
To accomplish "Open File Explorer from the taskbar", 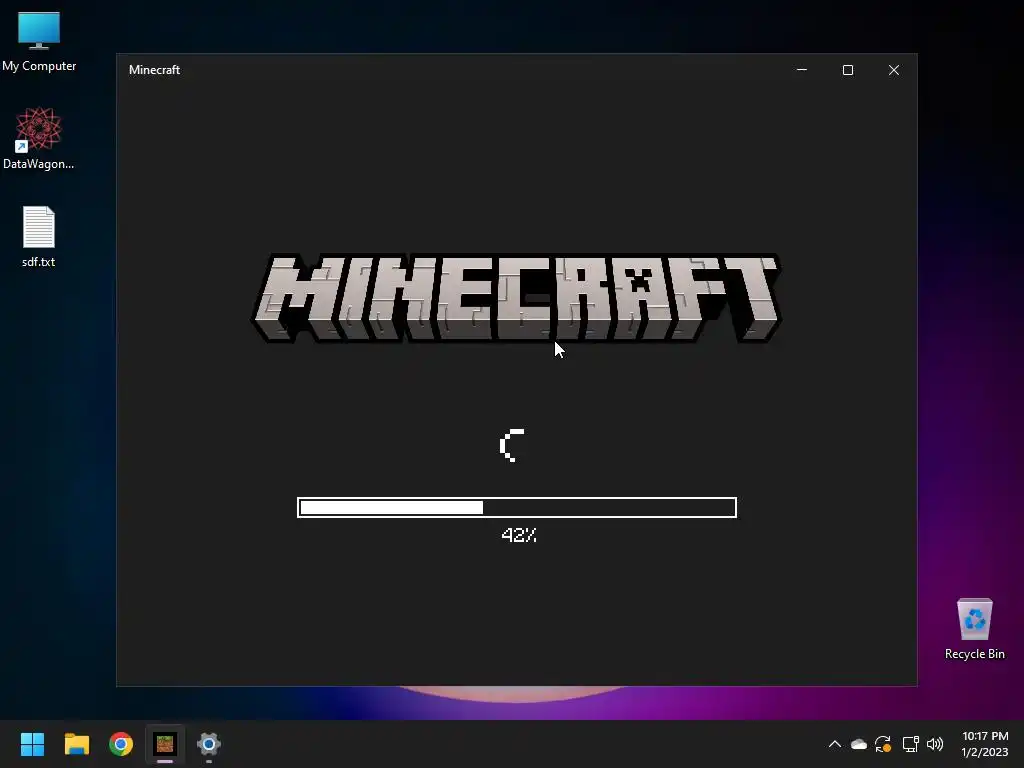I will (x=76, y=744).
